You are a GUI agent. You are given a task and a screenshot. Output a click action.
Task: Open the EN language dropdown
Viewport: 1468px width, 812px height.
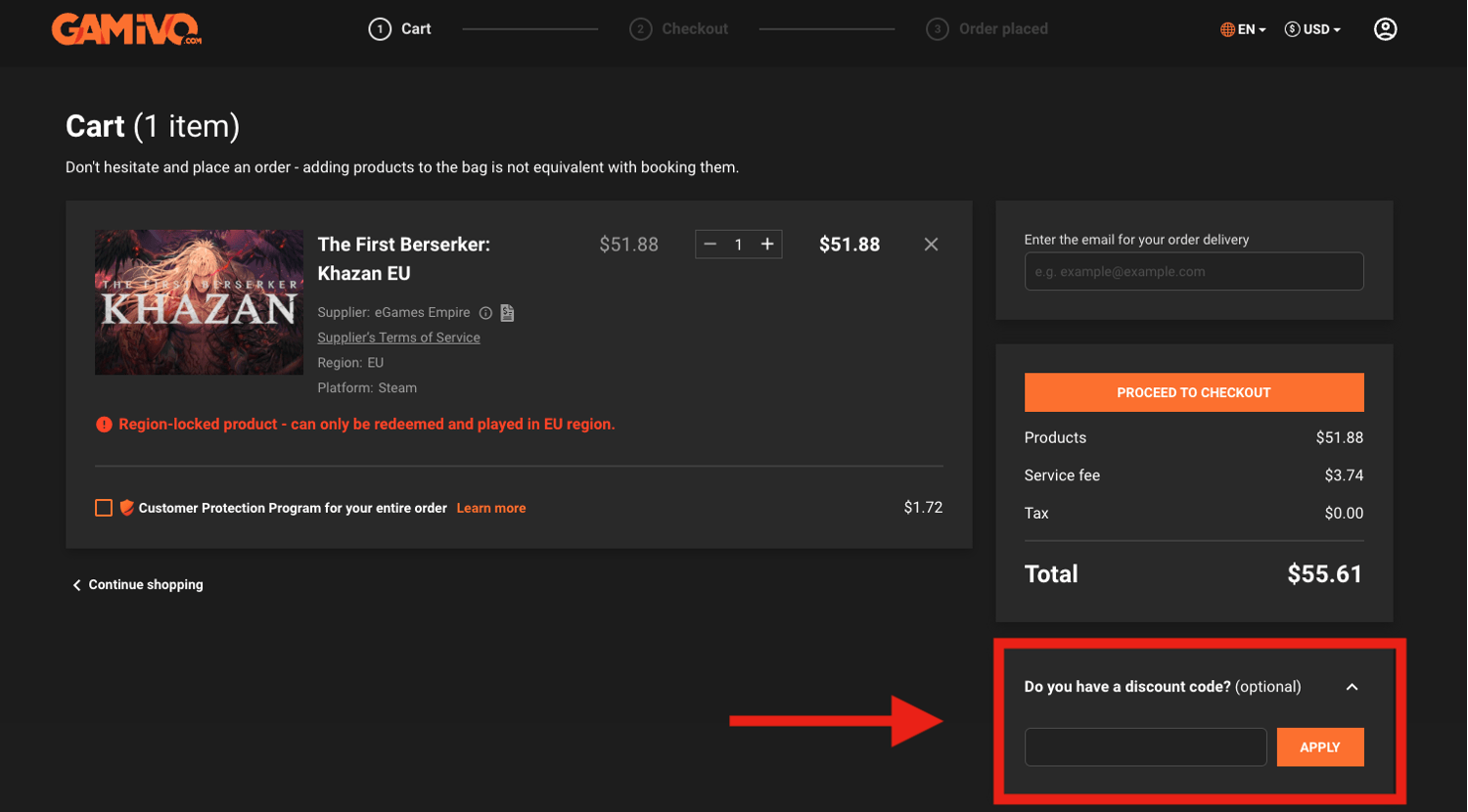pyautogui.click(x=1243, y=29)
